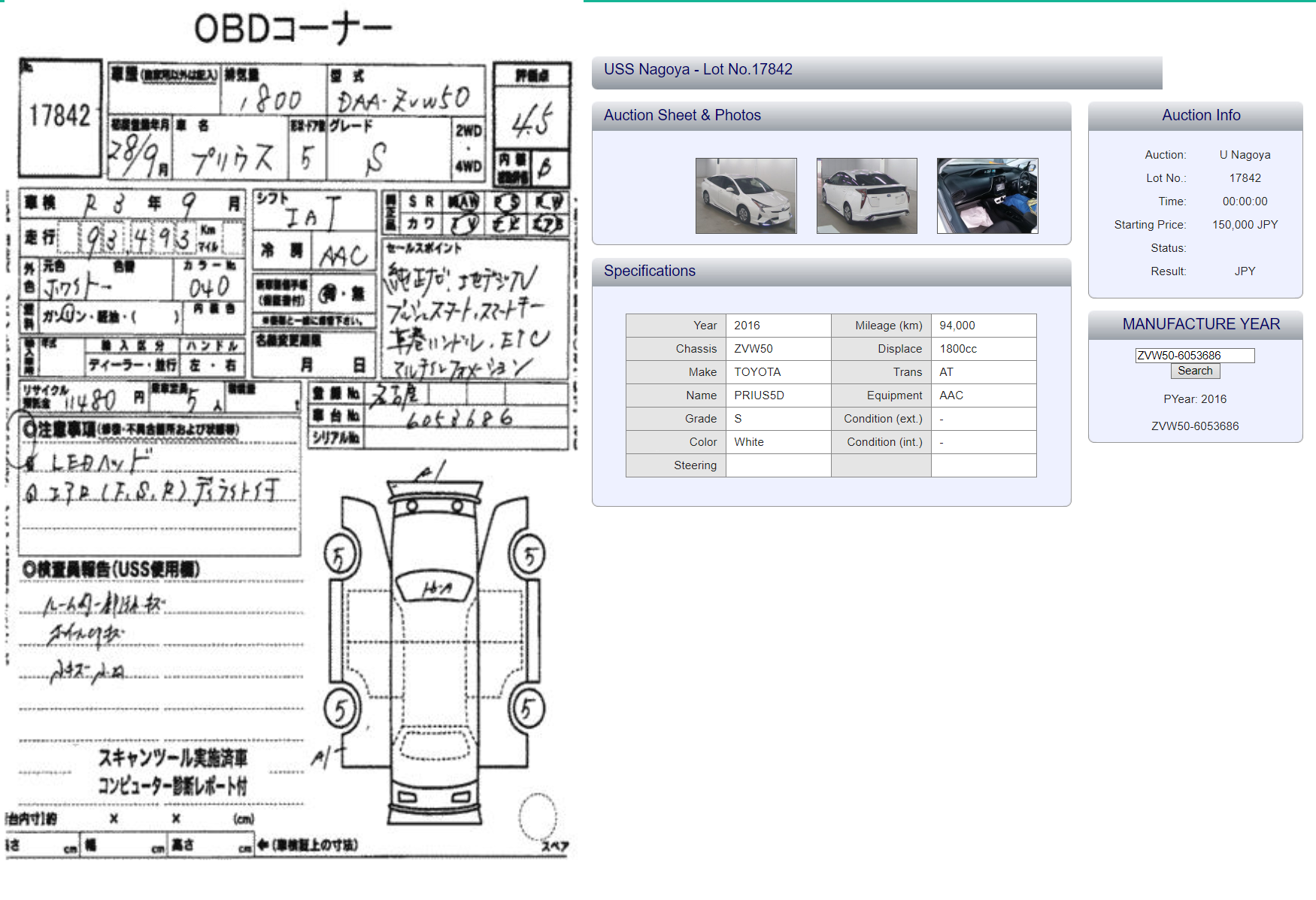Select the Year value '2016'
Screen dimensions: 1316x900
(x=747, y=326)
